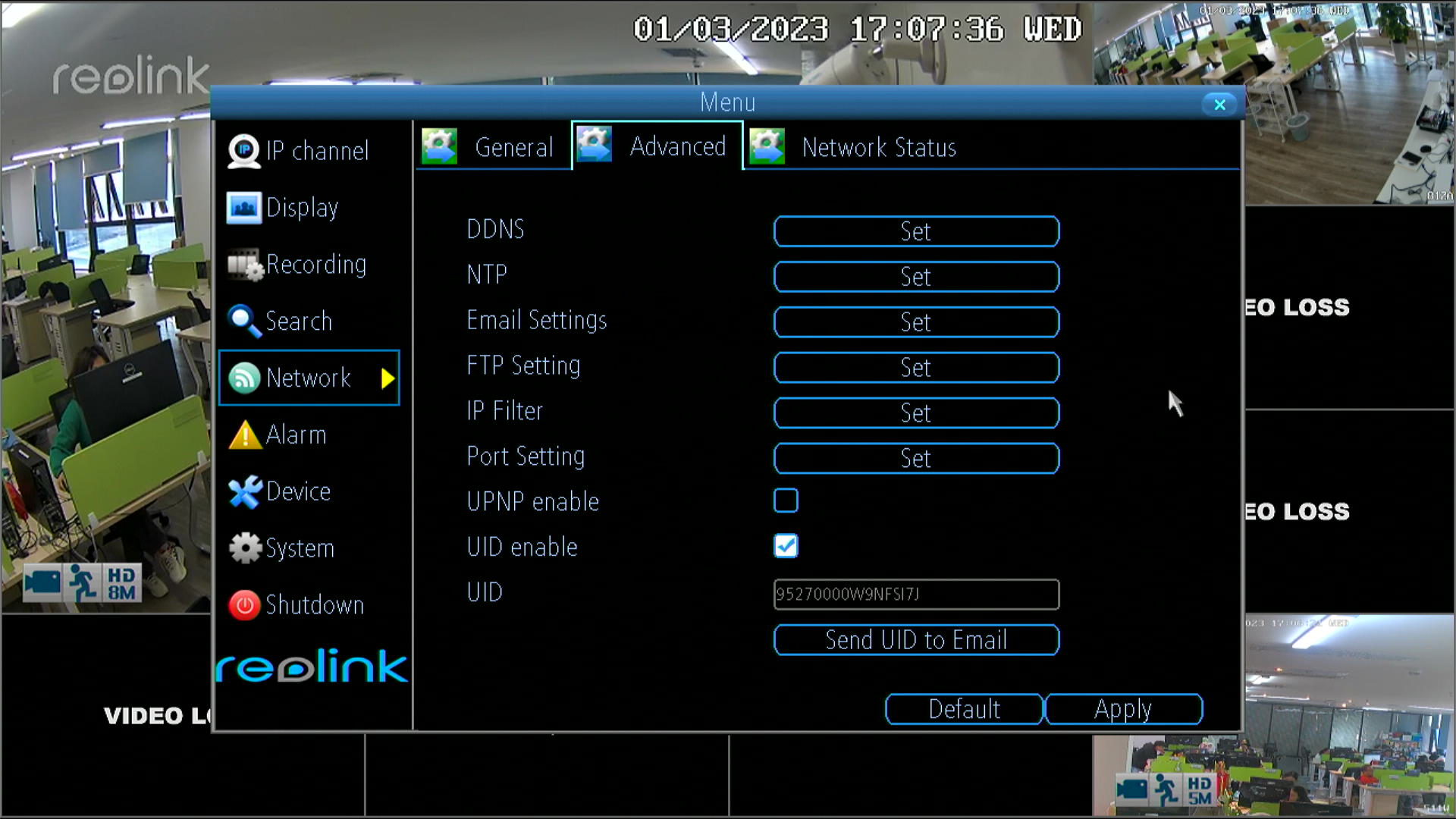Disable UID enable checkbox
1456x819 pixels.
click(x=785, y=546)
